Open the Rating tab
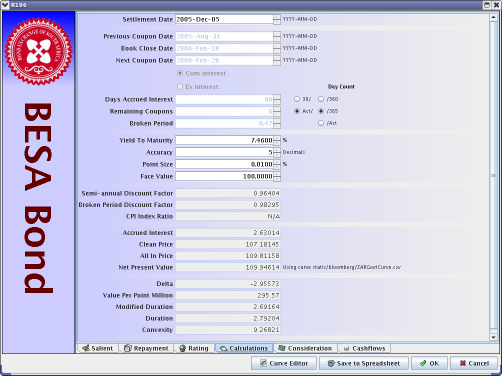Image resolution: width=502 pixels, height=376 pixels. (x=194, y=348)
